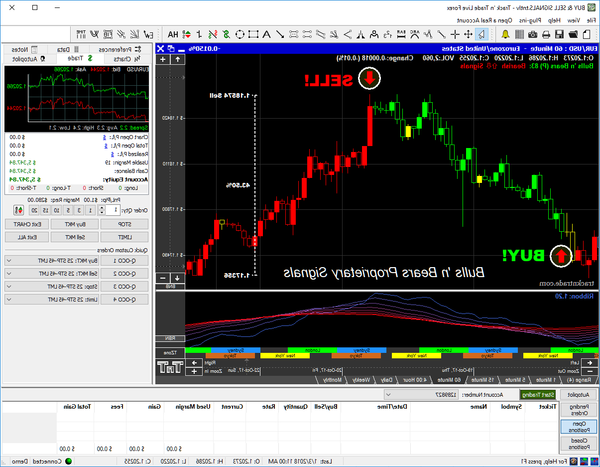Click the Zoom In plus button
This screenshot has height=467, width=600.
194,371
